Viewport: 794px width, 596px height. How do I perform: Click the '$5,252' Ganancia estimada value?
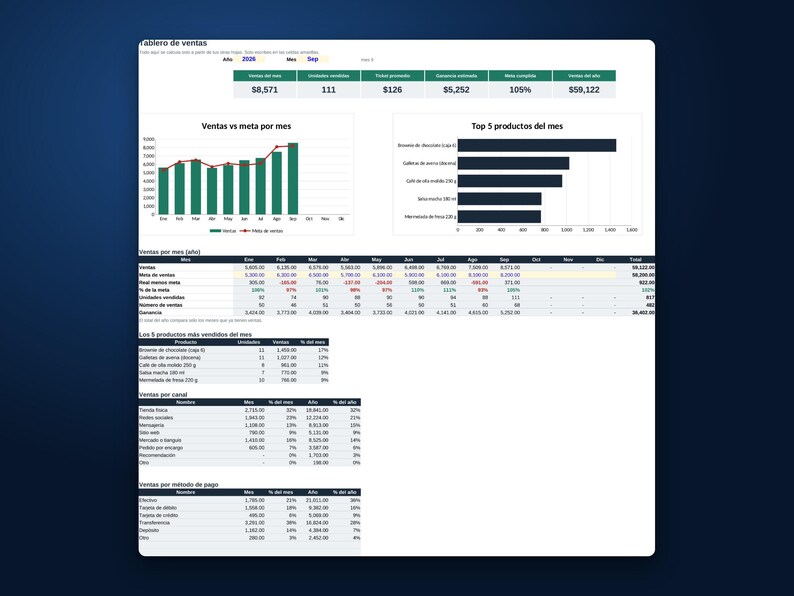coord(456,90)
